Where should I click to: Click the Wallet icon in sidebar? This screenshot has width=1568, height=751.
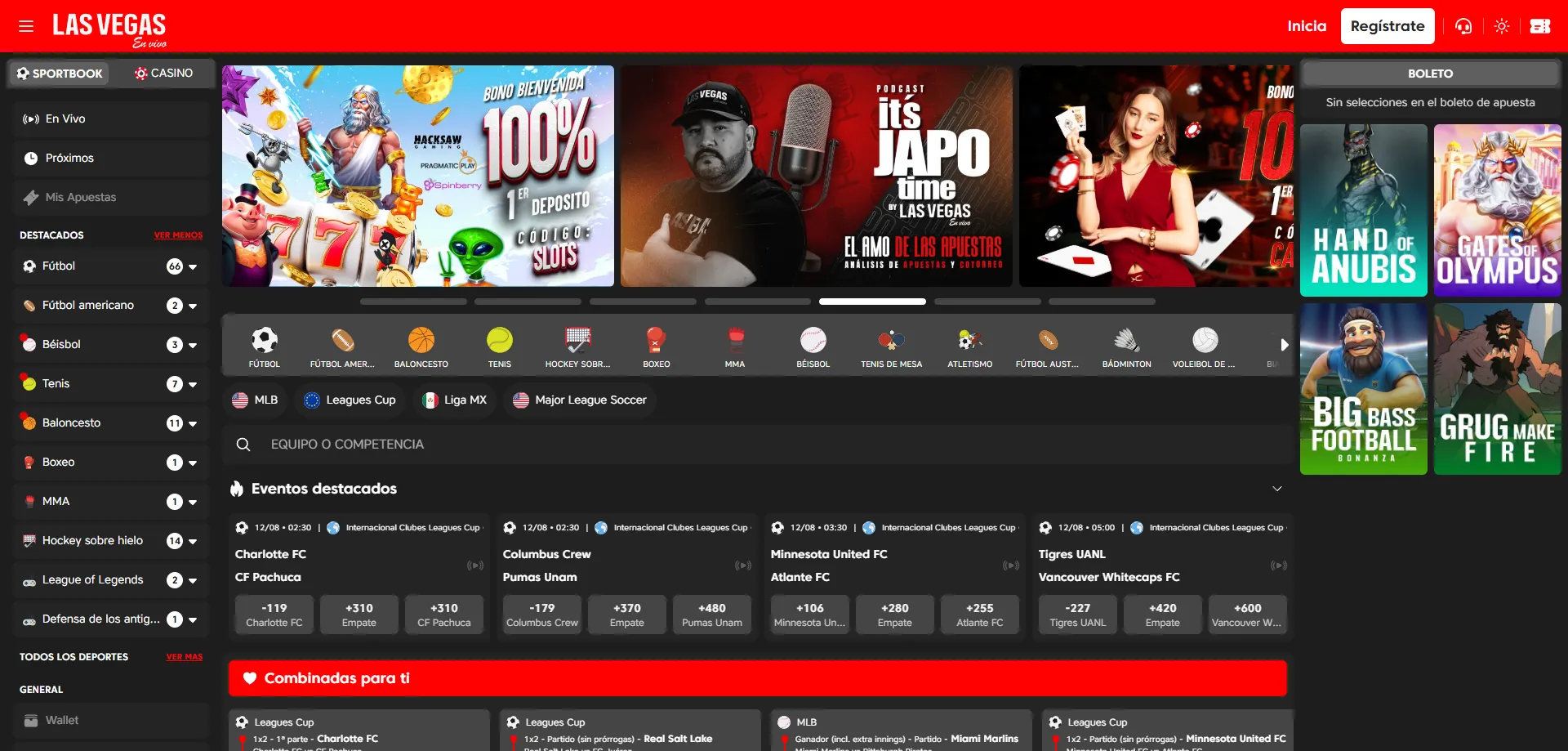pyautogui.click(x=31, y=721)
